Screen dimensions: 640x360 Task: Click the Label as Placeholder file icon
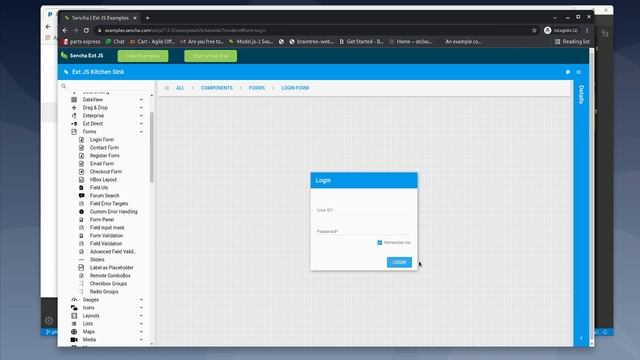point(81,268)
